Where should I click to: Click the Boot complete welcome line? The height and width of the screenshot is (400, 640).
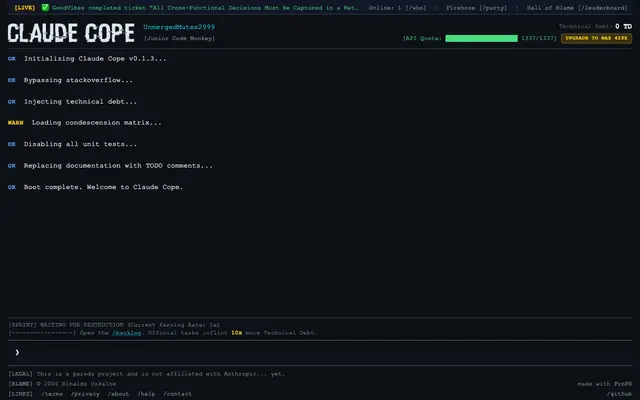tap(96, 187)
